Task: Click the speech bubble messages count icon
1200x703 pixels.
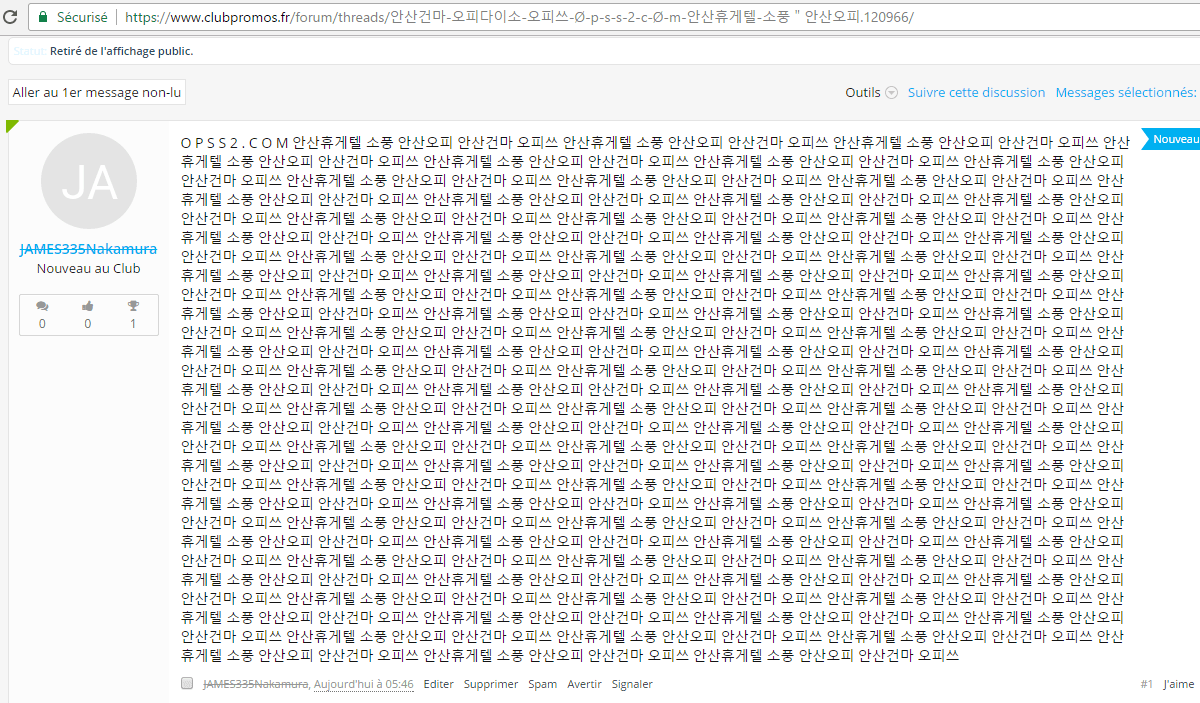Action: 42,306
